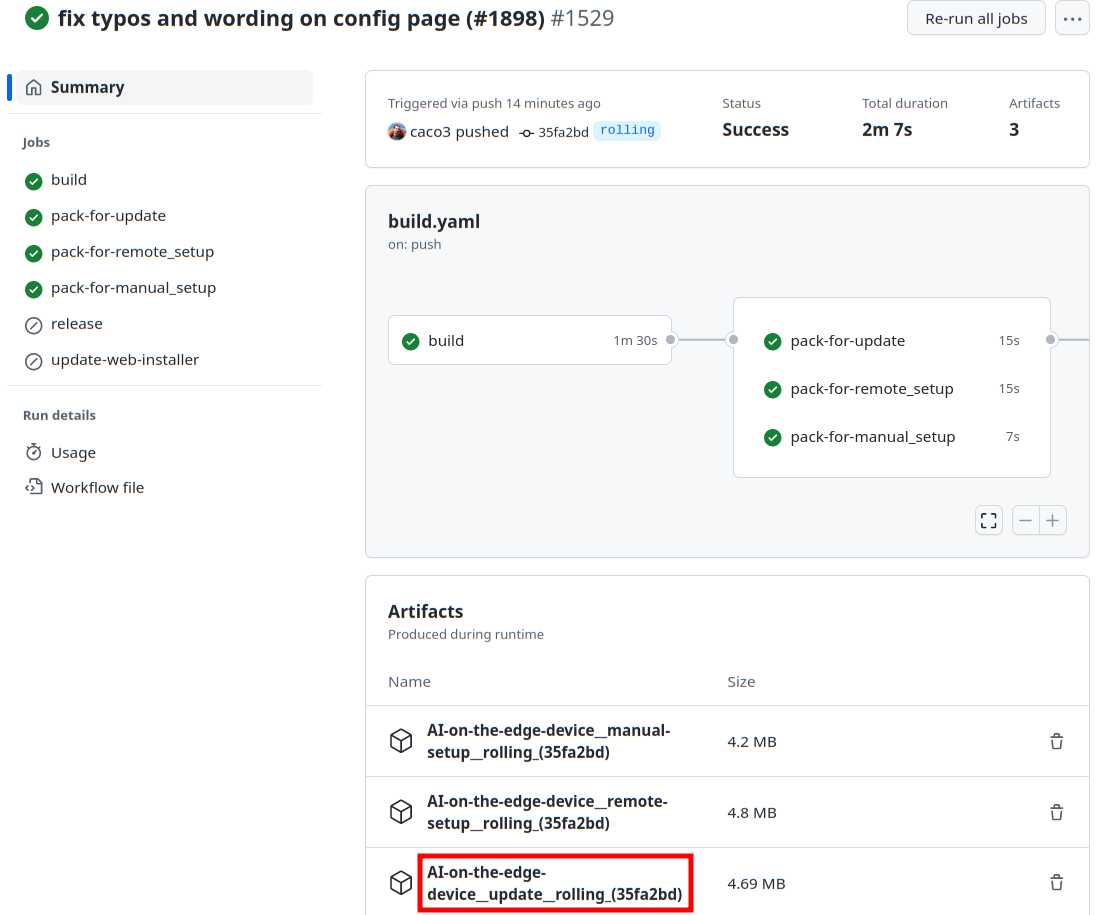Click Re-run all jobs button
The image size is (1098, 915).
(975, 19)
